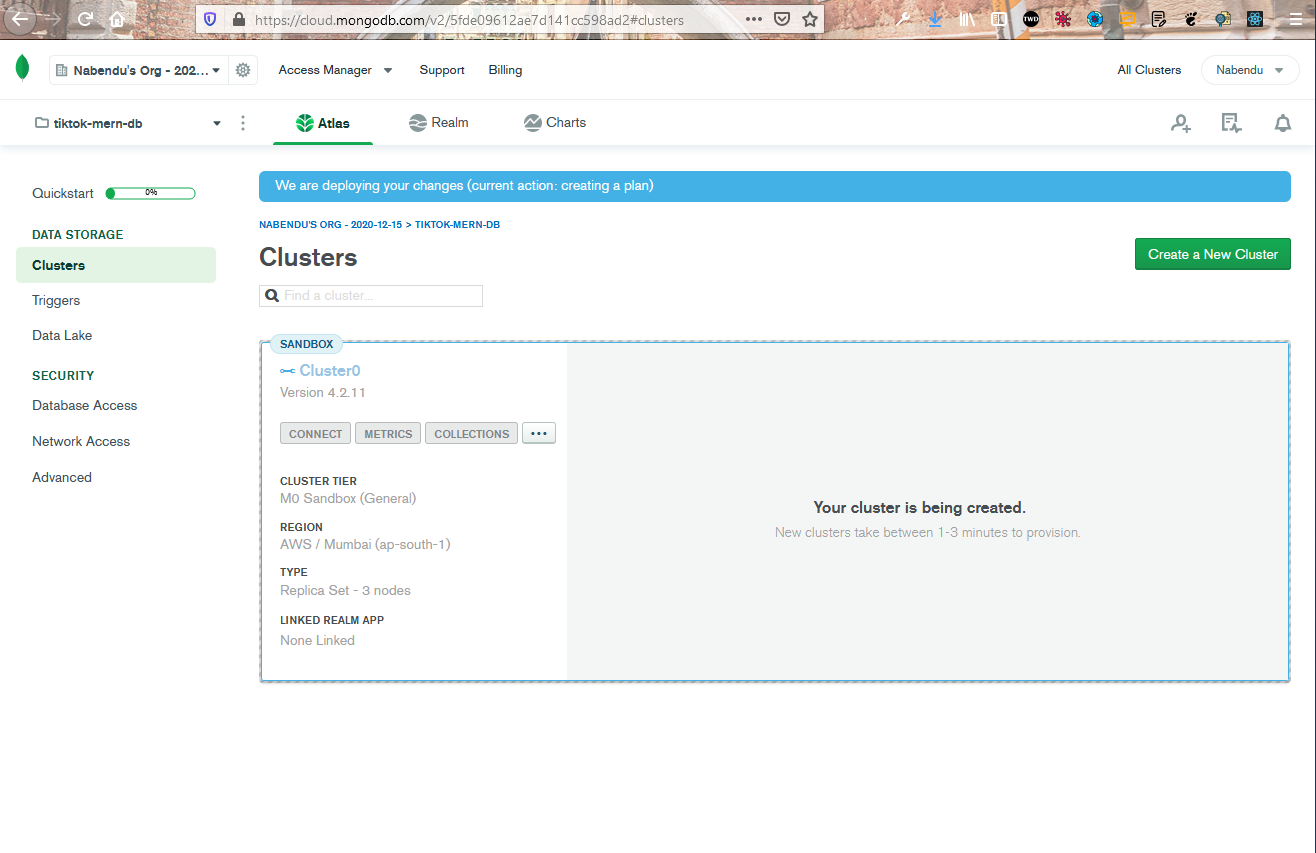This screenshot has height=853, width=1316.
Task: Select Clusters in the sidebar
Action: 116,265
